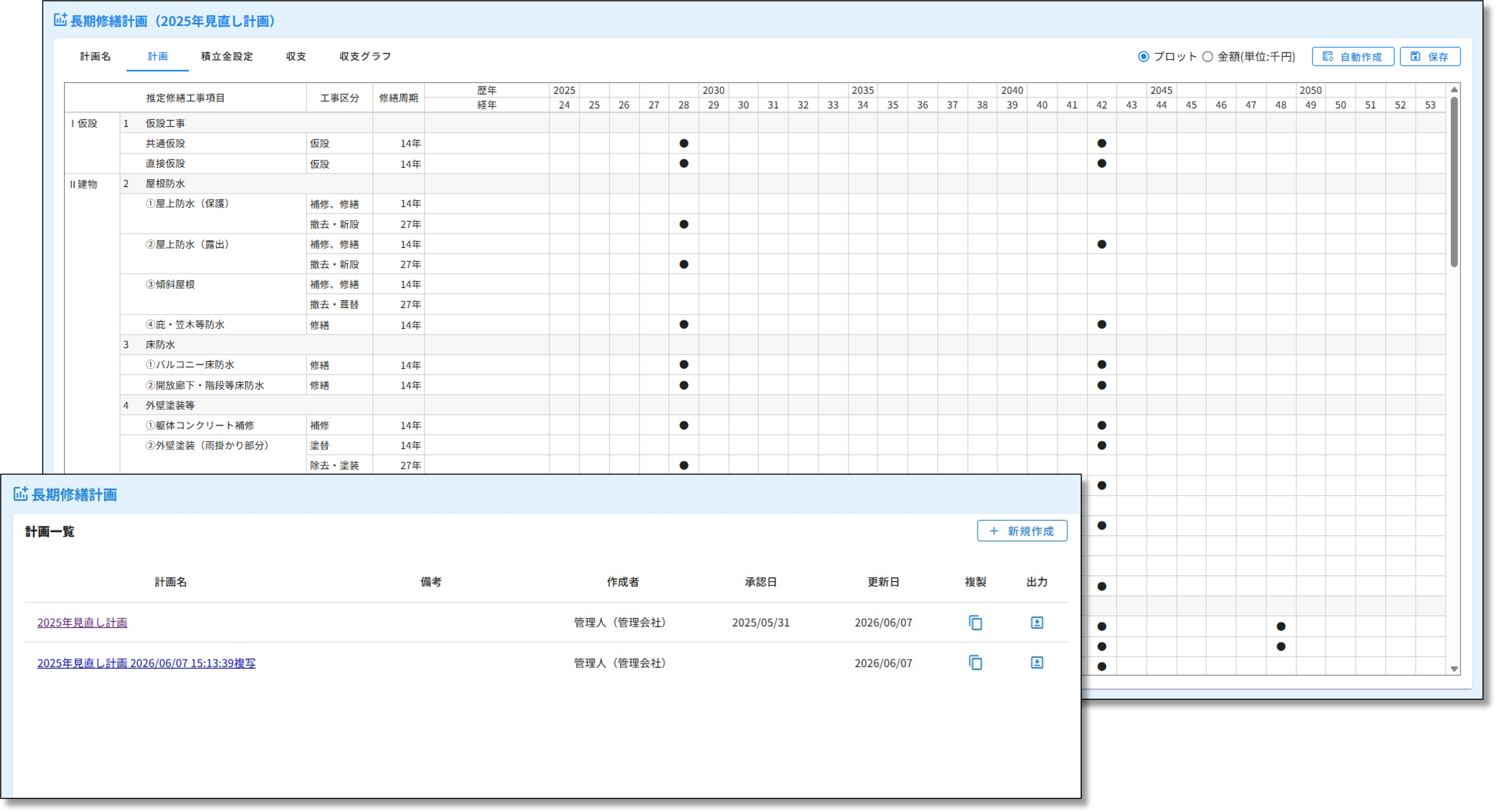The height and width of the screenshot is (812, 1496).
Task: Click the ②開放廊下・階段等床防水 row label
Action: point(205,386)
